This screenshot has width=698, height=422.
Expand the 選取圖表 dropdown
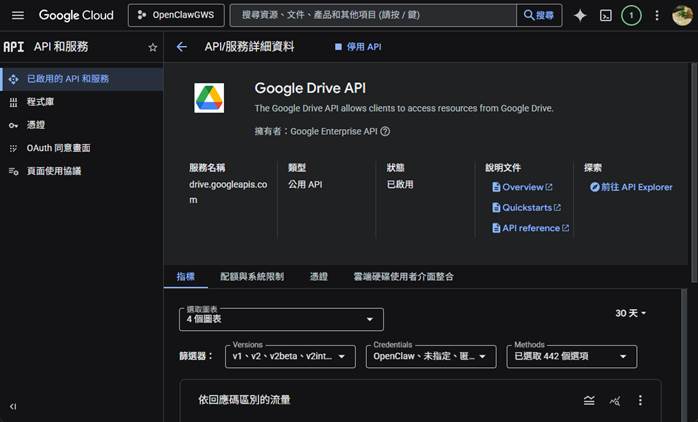point(281,319)
